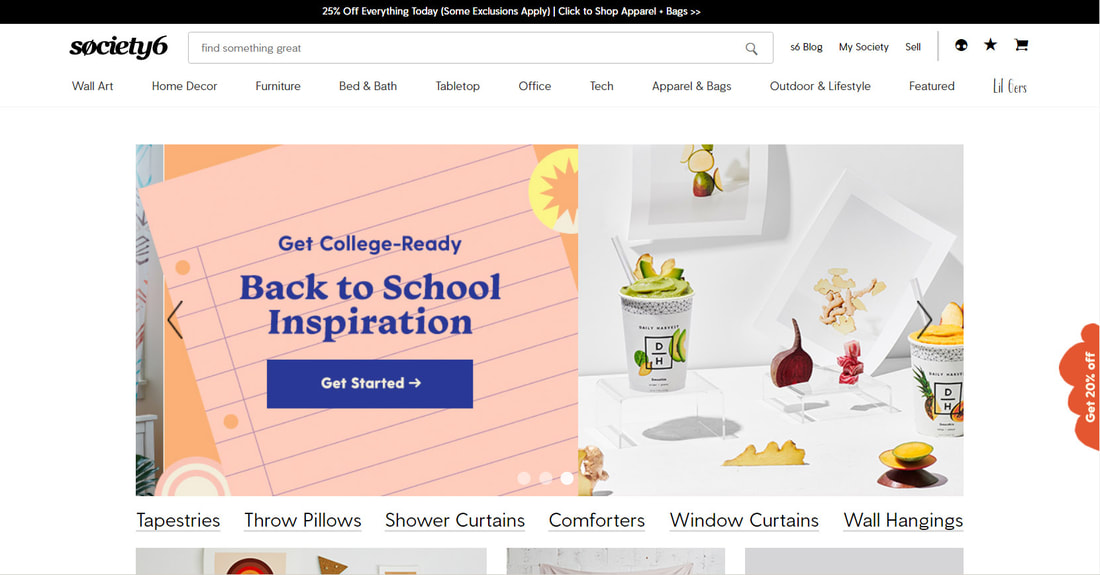The image size is (1100, 575).
Task: Click the Get Started button
Action: (x=370, y=384)
